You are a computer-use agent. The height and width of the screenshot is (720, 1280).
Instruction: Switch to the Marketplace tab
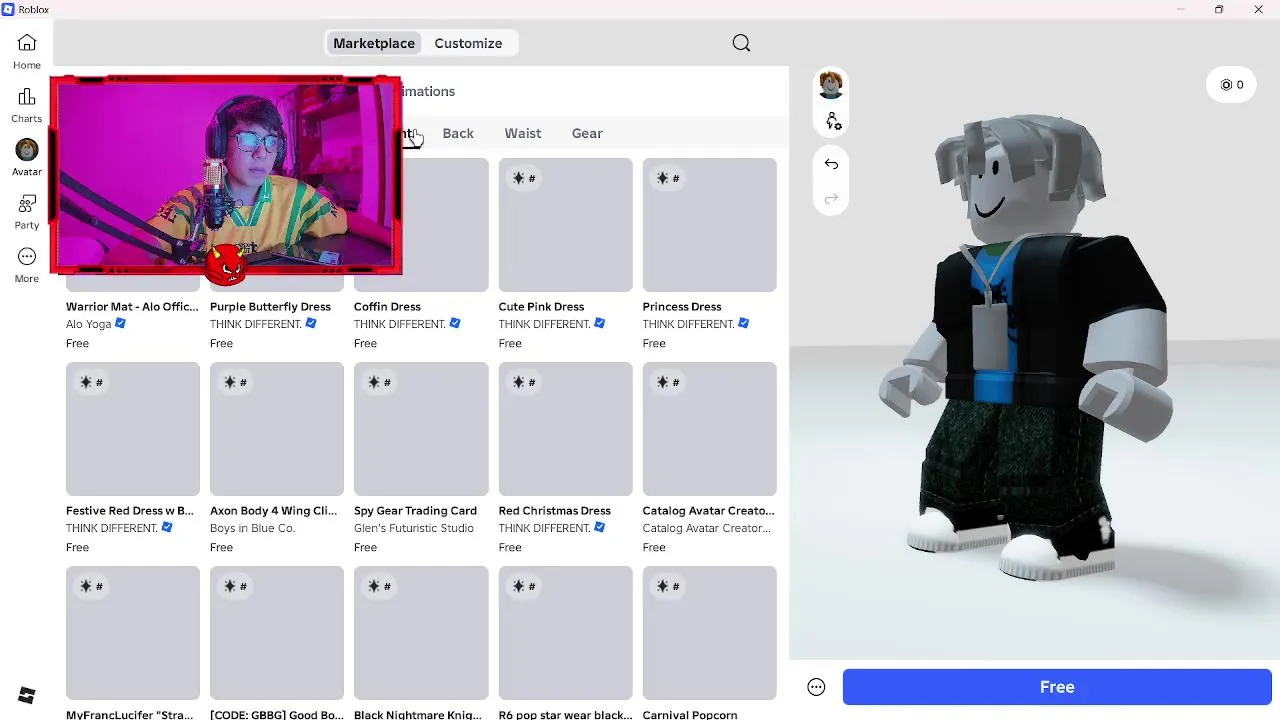click(374, 43)
